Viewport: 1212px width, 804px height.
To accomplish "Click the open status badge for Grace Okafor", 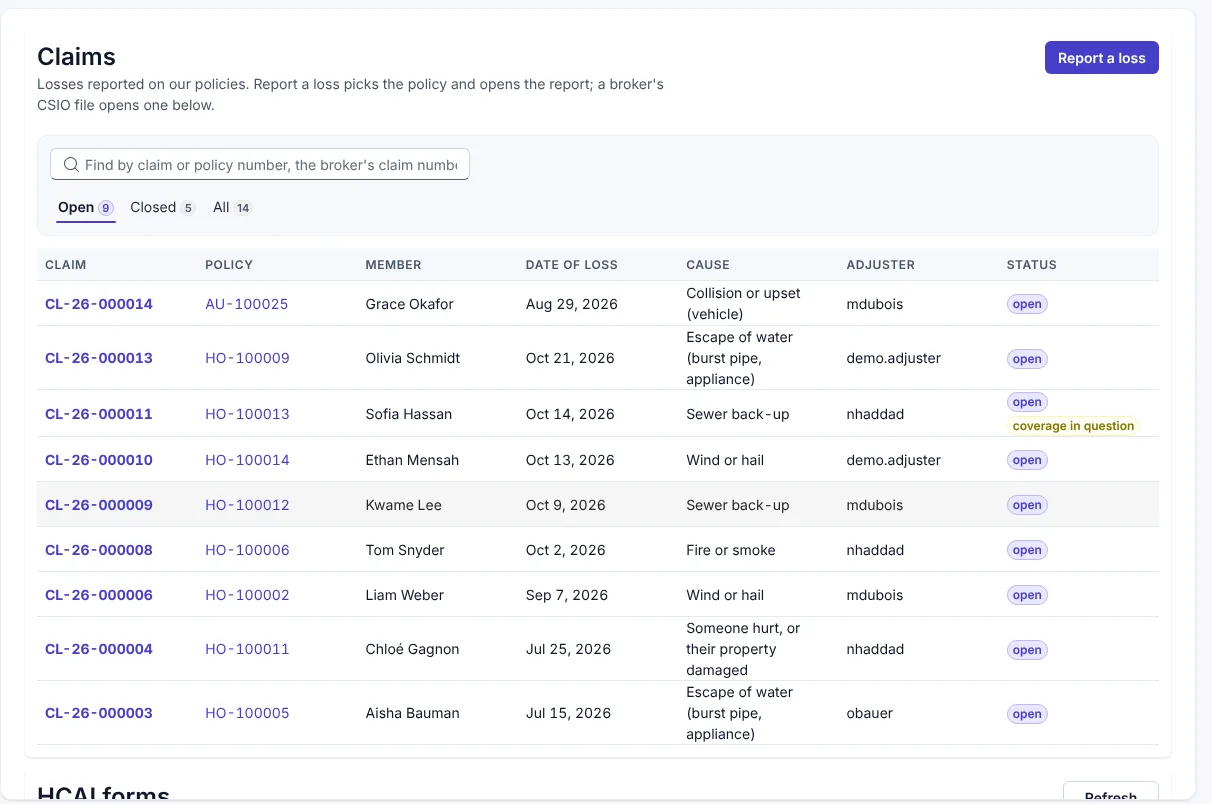I will coord(1027,304).
